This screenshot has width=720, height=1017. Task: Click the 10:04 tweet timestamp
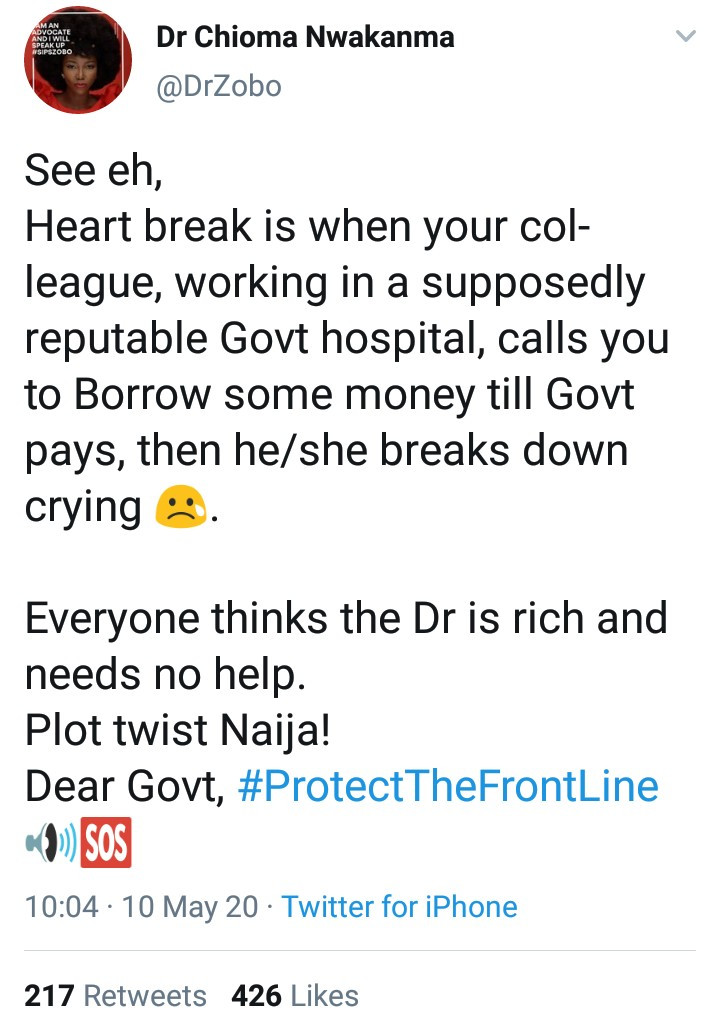62,907
